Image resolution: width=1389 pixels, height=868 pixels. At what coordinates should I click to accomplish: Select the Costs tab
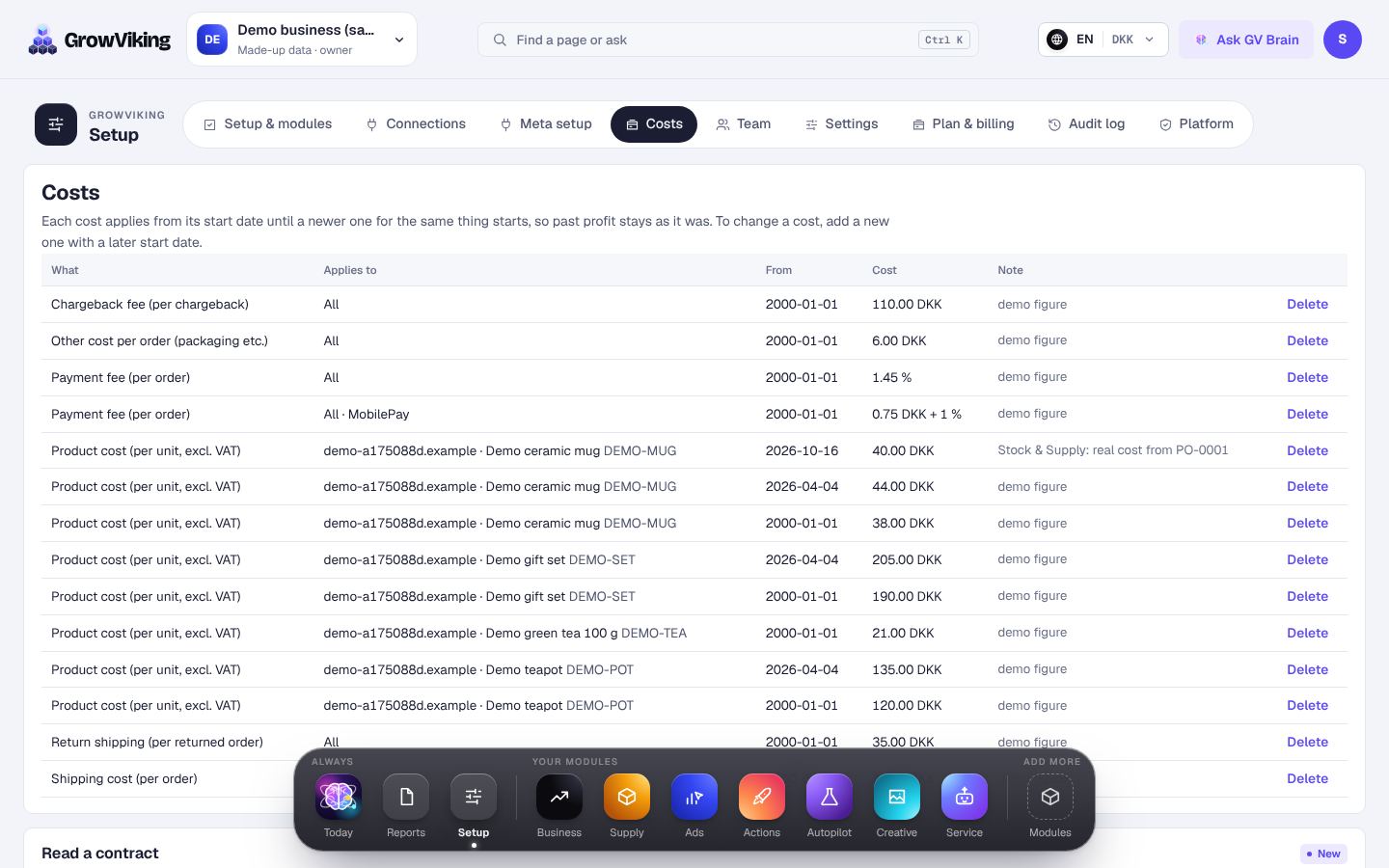pyautogui.click(x=654, y=124)
